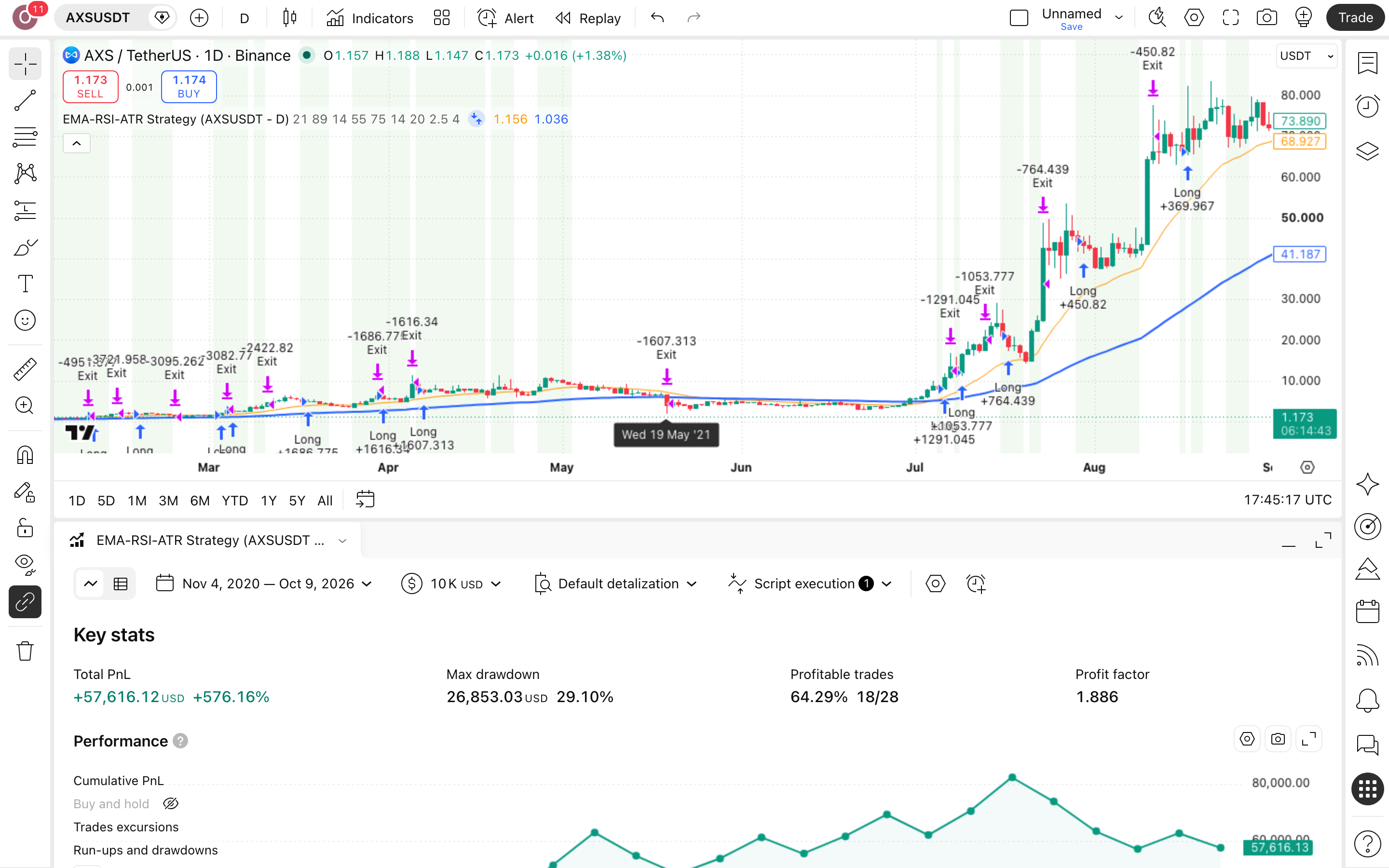Image resolution: width=1389 pixels, height=868 pixels.
Task: Open the USDT currency dropdown
Action: [x=1307, y=56]
